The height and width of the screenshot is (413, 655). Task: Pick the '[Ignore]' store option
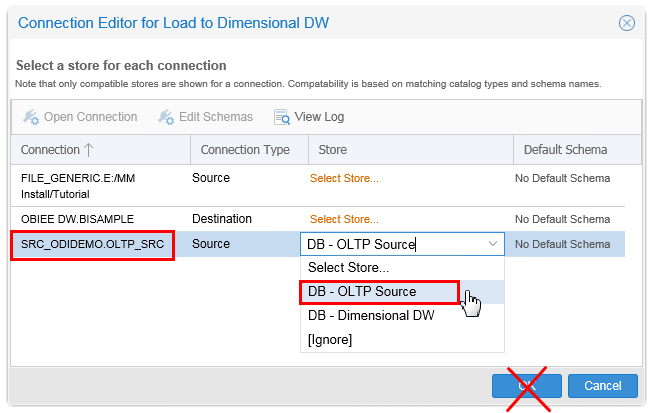330,340
